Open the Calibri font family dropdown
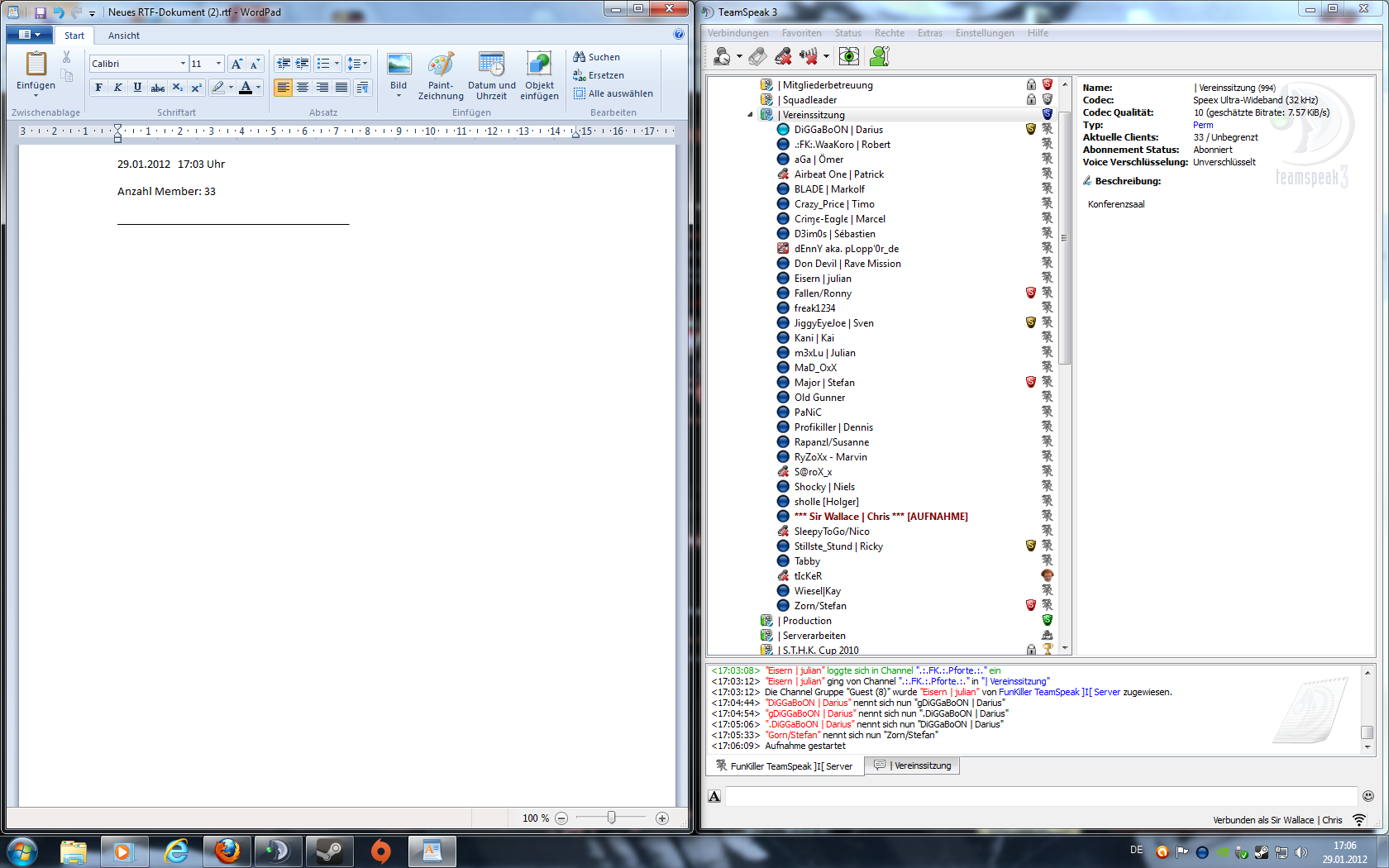The image size is (1389, 868). [183, 64]
